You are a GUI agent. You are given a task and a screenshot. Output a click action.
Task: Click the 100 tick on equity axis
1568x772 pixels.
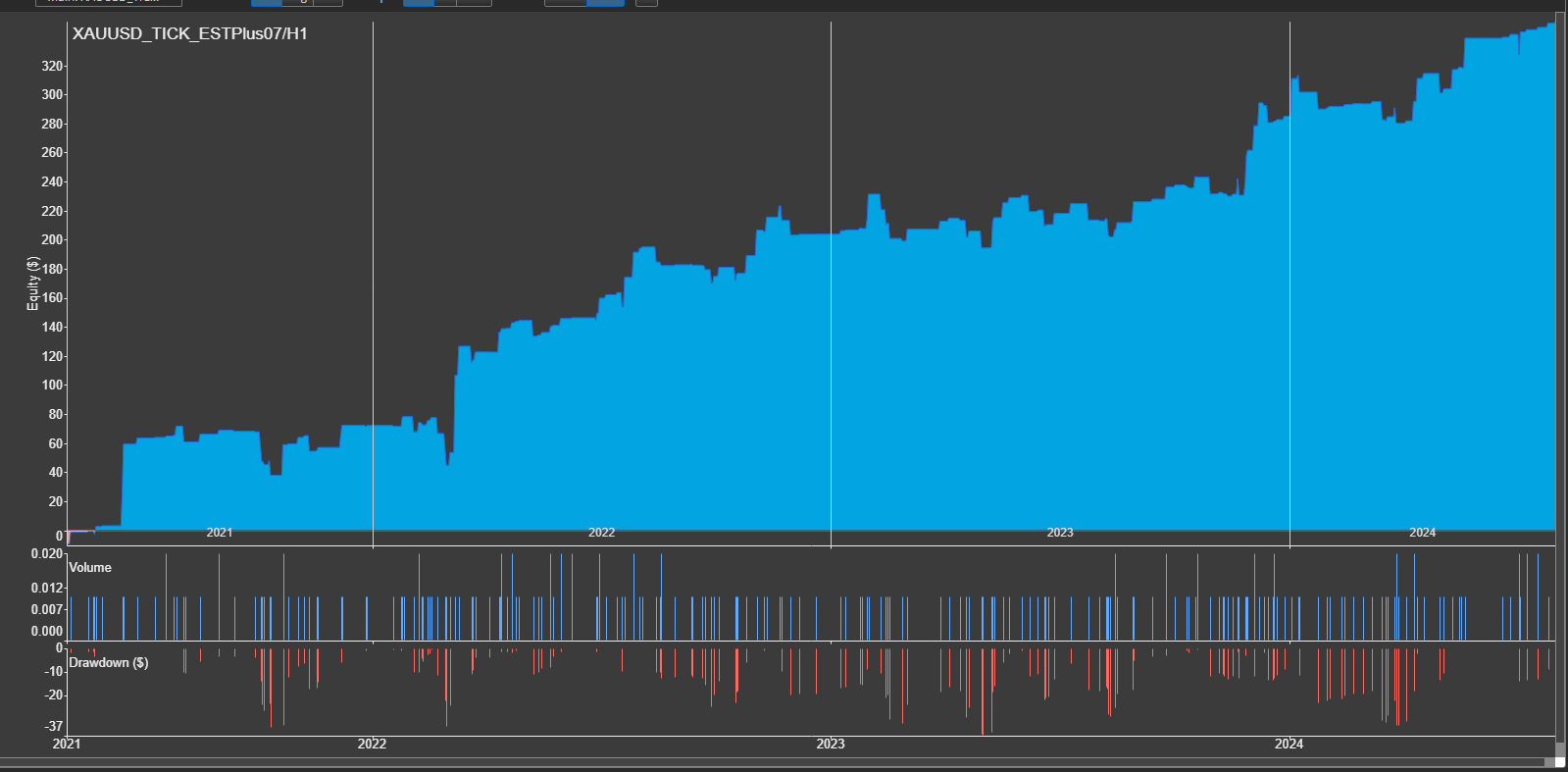click(x=52, y=385)
